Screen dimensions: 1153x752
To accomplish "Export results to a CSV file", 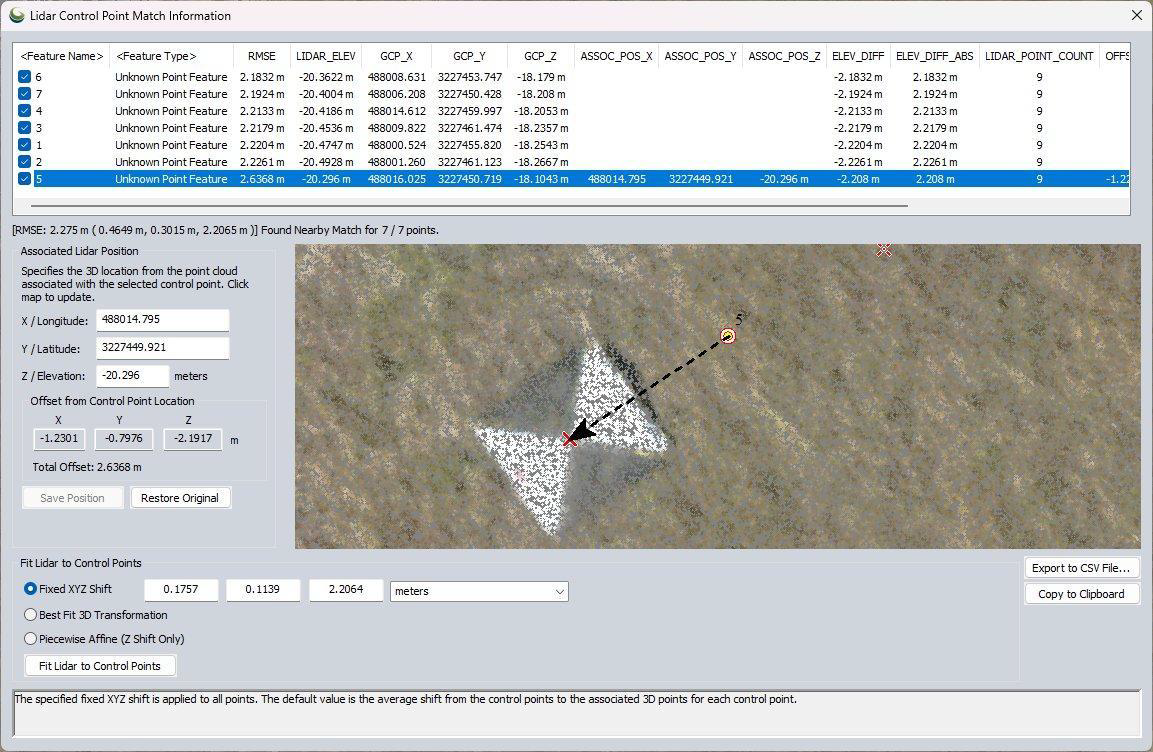I will tap(1082, 567).
